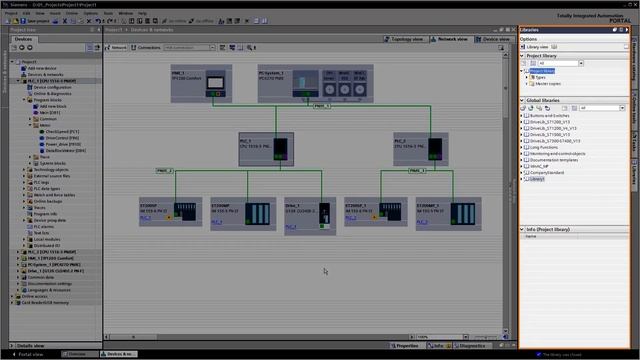Collapse the Info (Project library) section
This screenshot has height=360, width=640.
click(x=522, y=229)
